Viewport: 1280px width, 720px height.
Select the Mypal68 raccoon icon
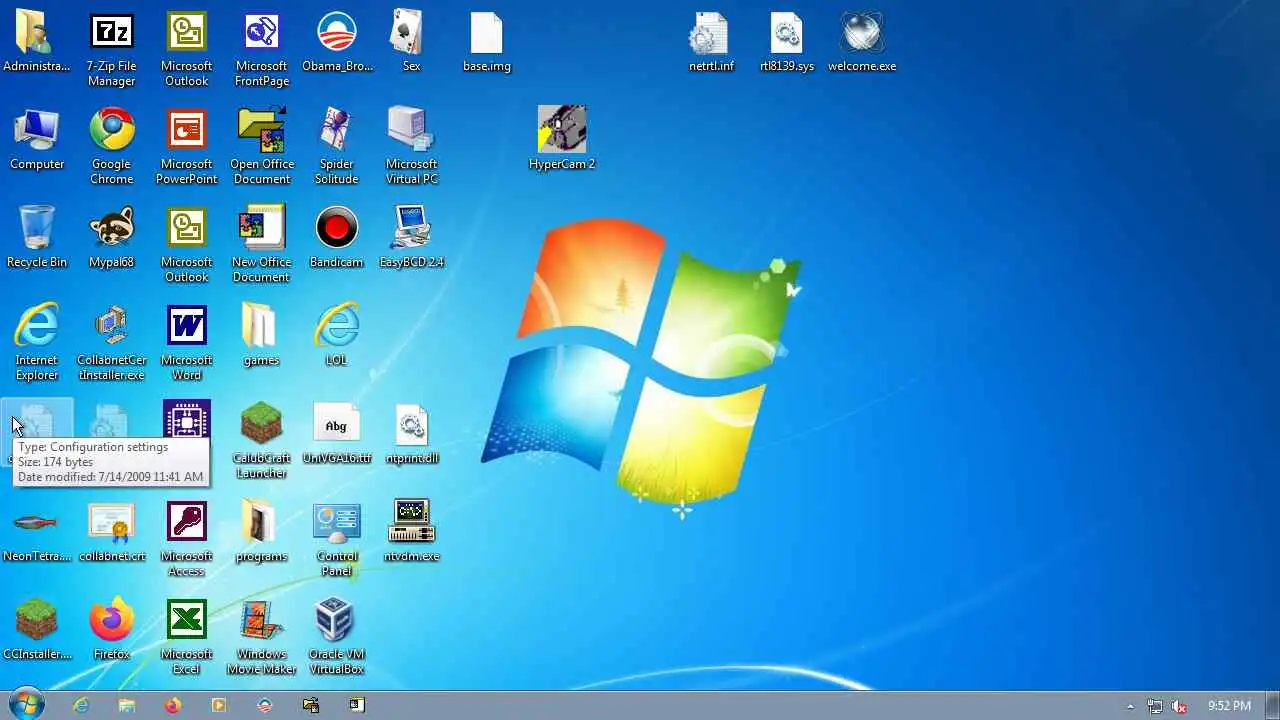click(111, 238)
